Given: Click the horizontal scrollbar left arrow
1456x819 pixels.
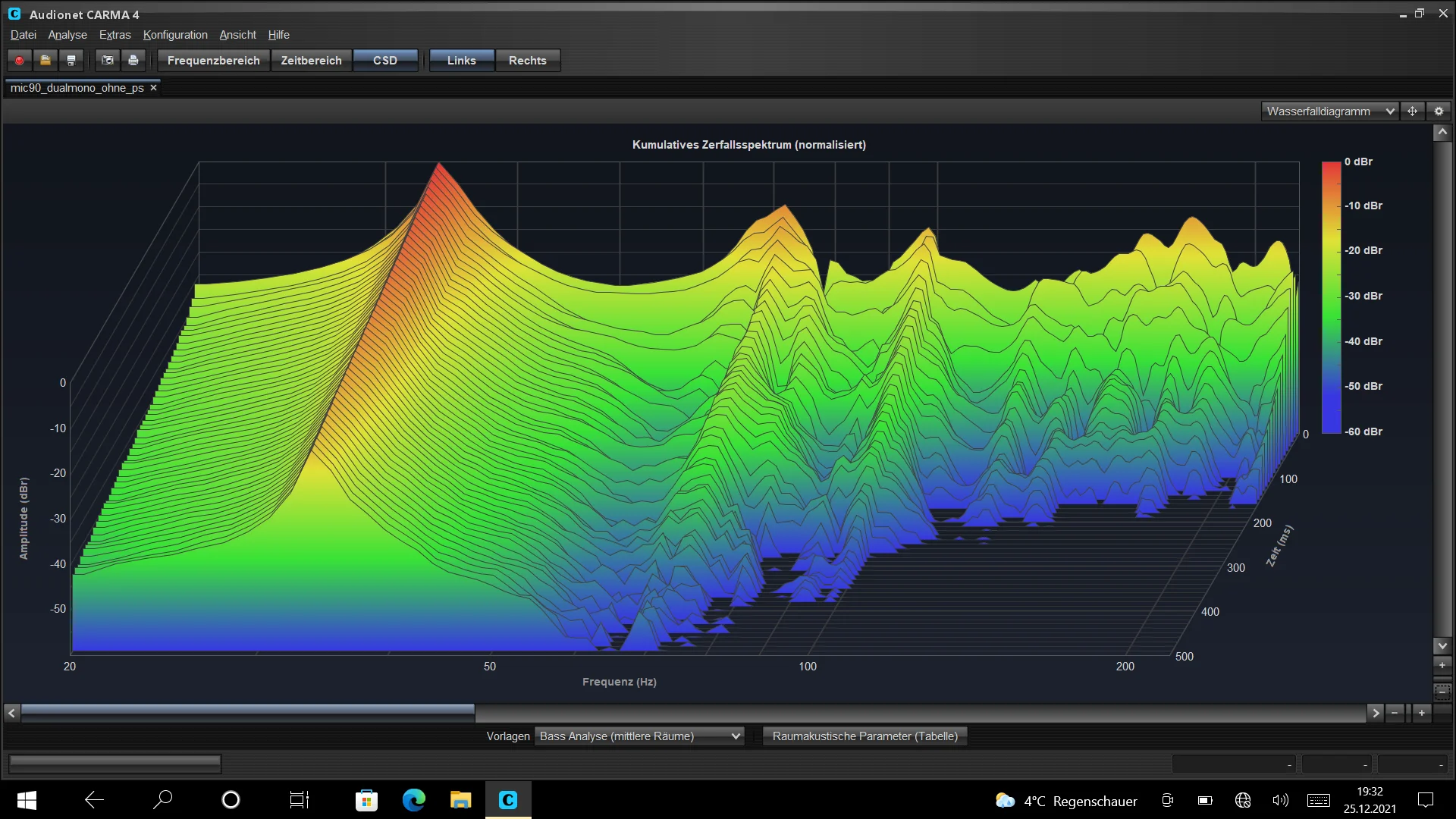Looking at the screenshot, I should [11, 713].
